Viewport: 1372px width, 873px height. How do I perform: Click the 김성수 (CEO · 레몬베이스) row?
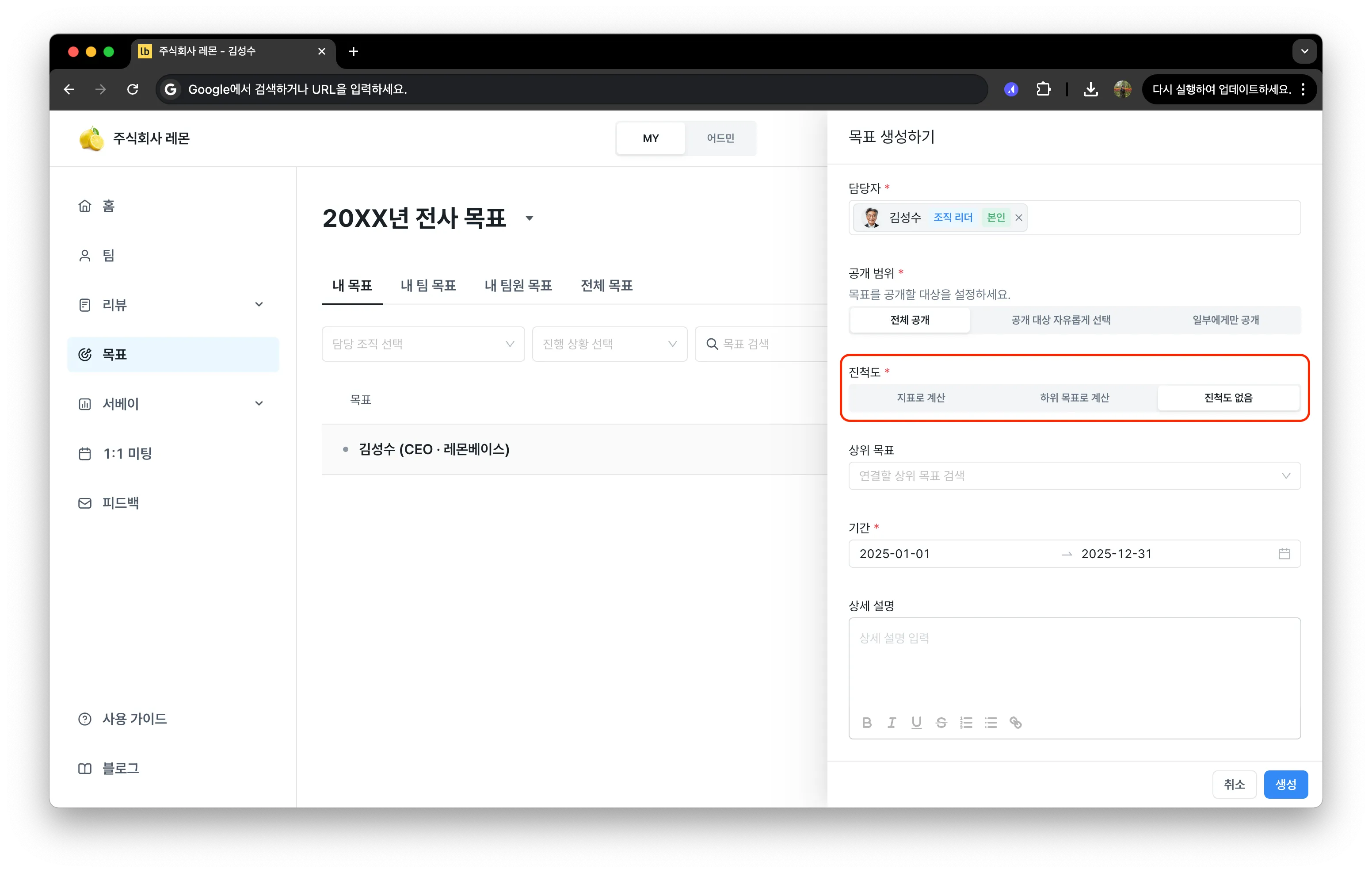(574, 449)
